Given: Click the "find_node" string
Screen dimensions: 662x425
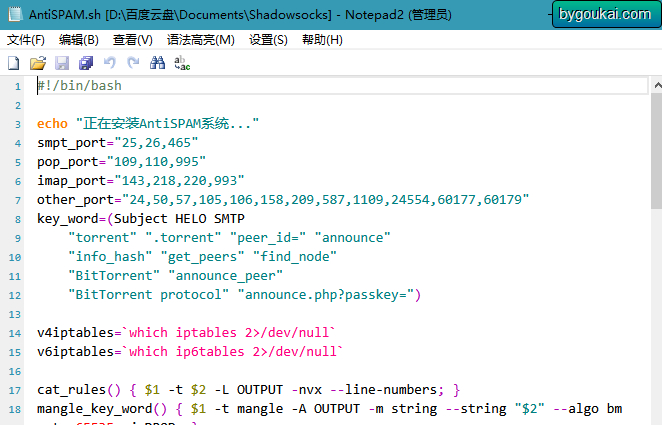Looking at the screenshot, I should point(295,257).
